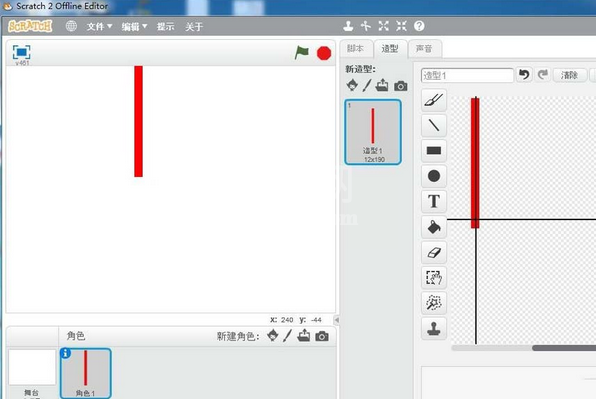Paint a new sprite
Image resolution: width=596 pixels, height=399 pixels.
[x=287, y=336]
